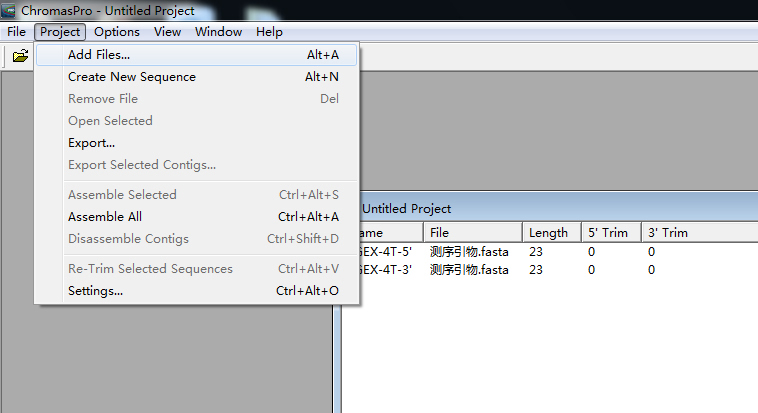The width and height of the screenshot is (758, 413).
Task: Click the 3' Trim column header
Action: click(x=668, y=233)
